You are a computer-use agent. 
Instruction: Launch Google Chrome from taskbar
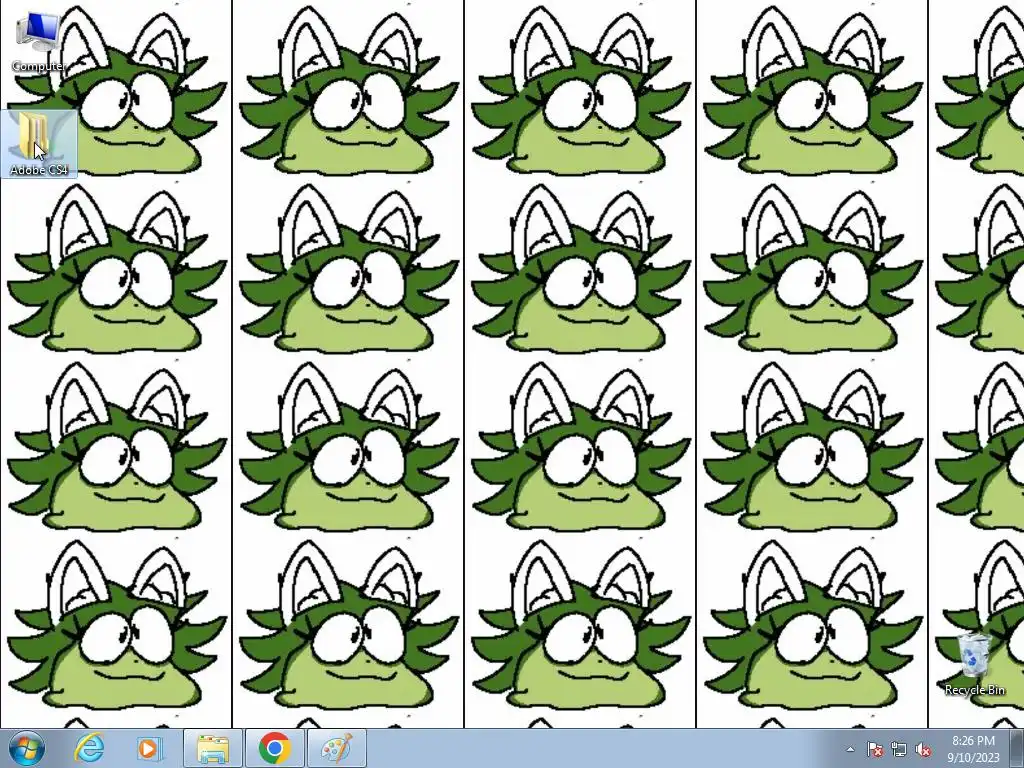[x=274, y=748]
